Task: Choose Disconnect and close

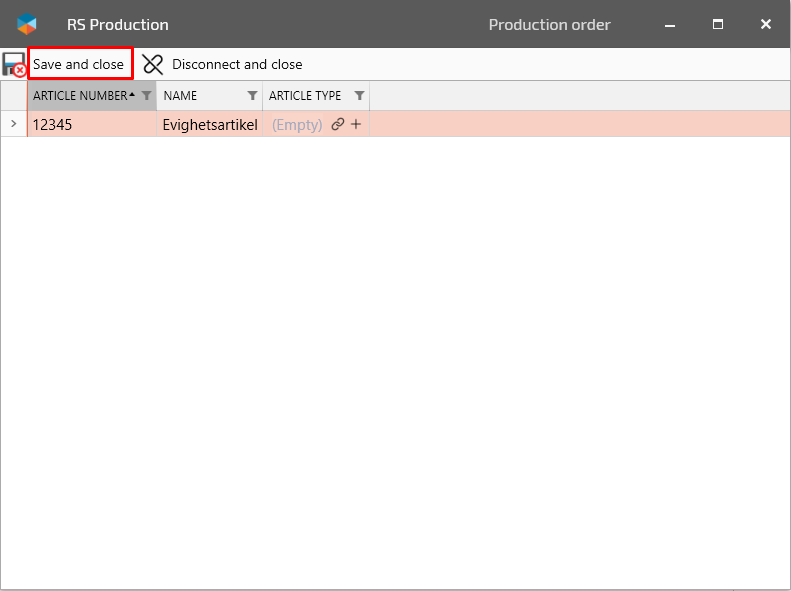Action: pos(237,65)
